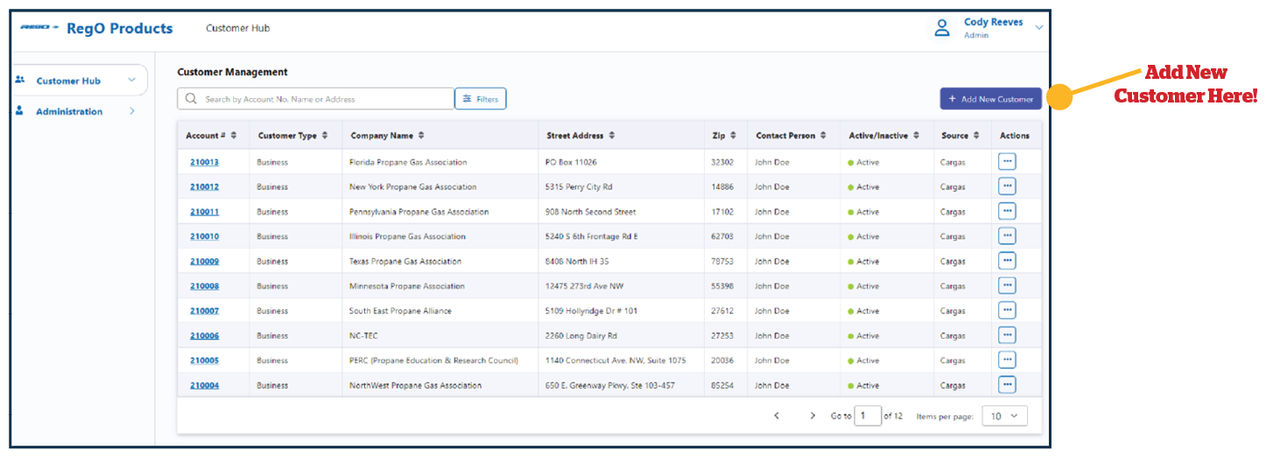Open account 210008 link
The height and width of the screenshot is (458, 1280).
tap(204, 286)
